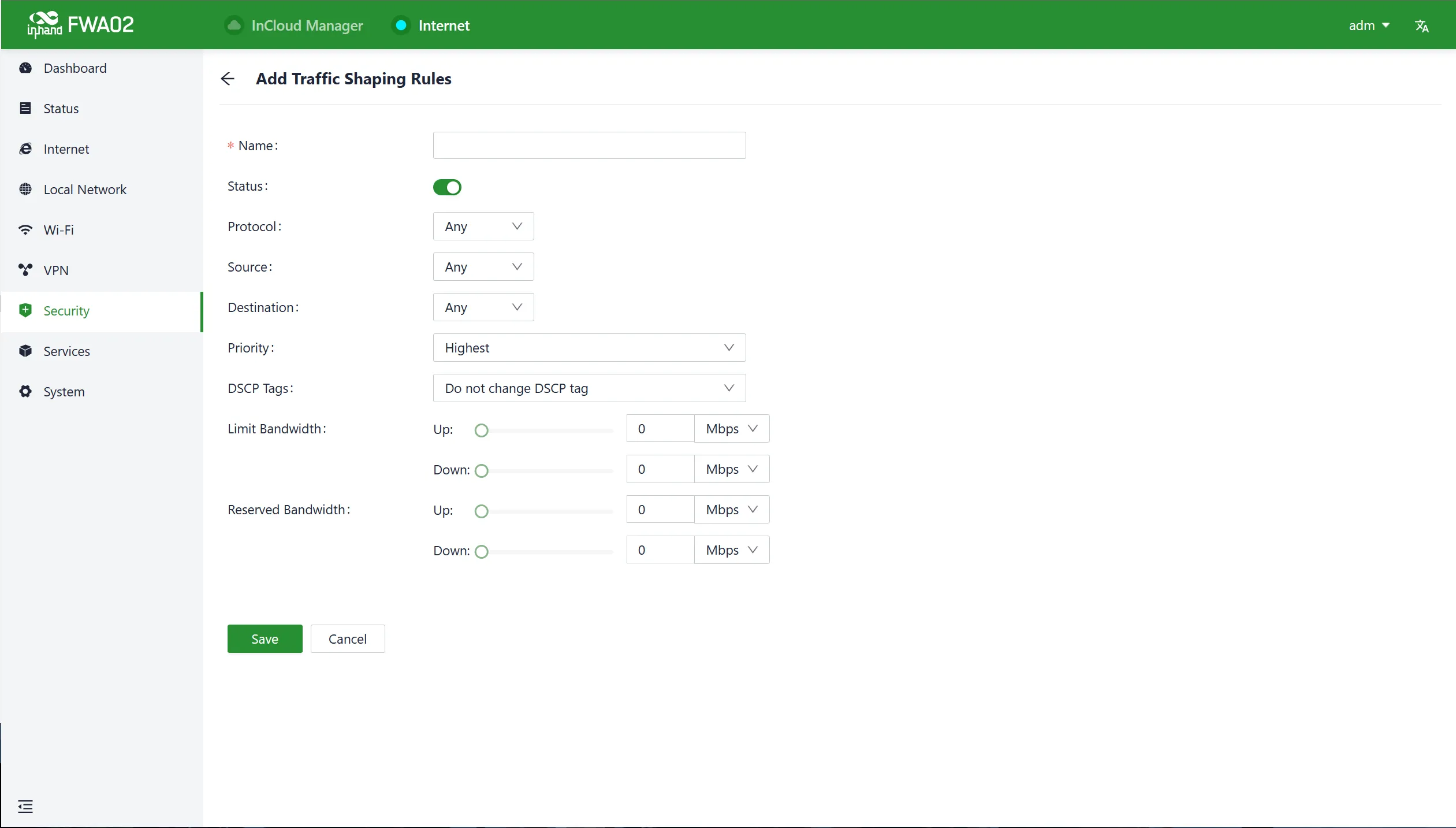Click the Status list icon
Viewport: 1456px width, 828px height.
25,109
